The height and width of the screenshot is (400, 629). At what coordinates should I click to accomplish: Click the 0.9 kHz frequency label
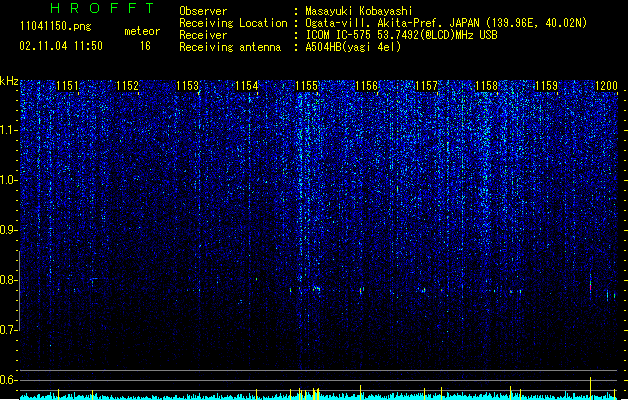(x=8, y=230)
